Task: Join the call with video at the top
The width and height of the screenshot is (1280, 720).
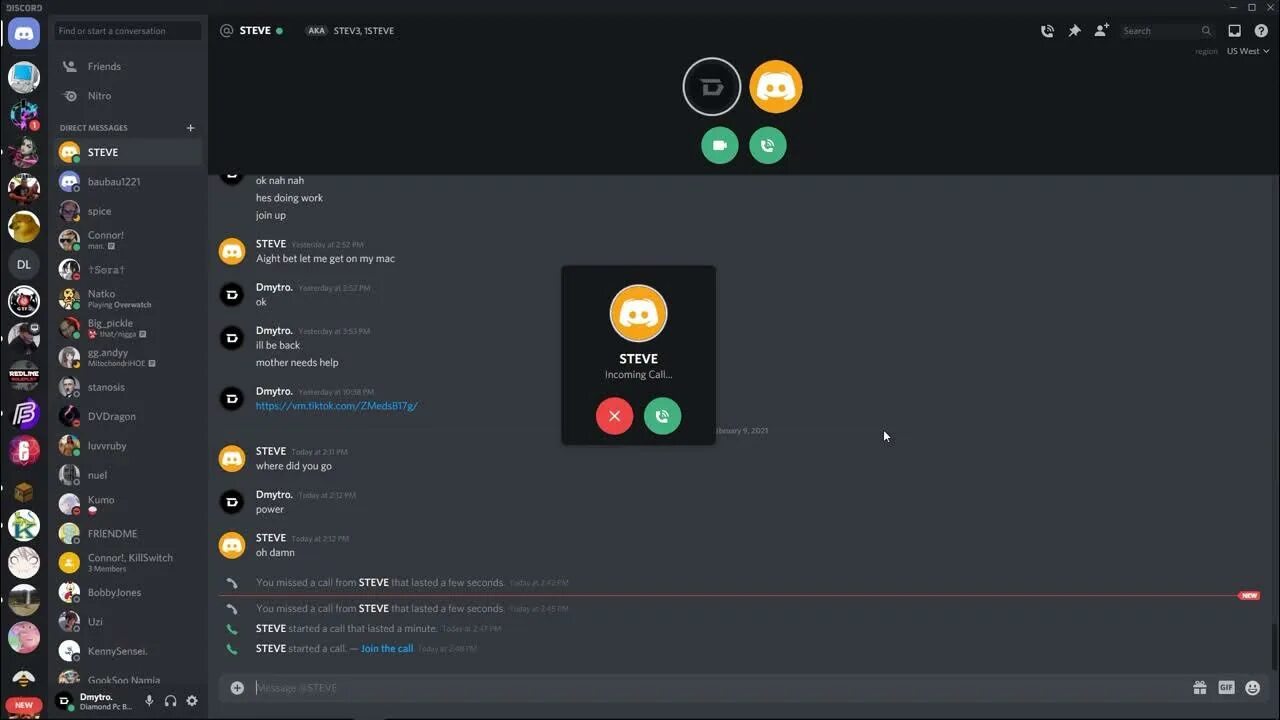Action: click(x=720, y=145)
